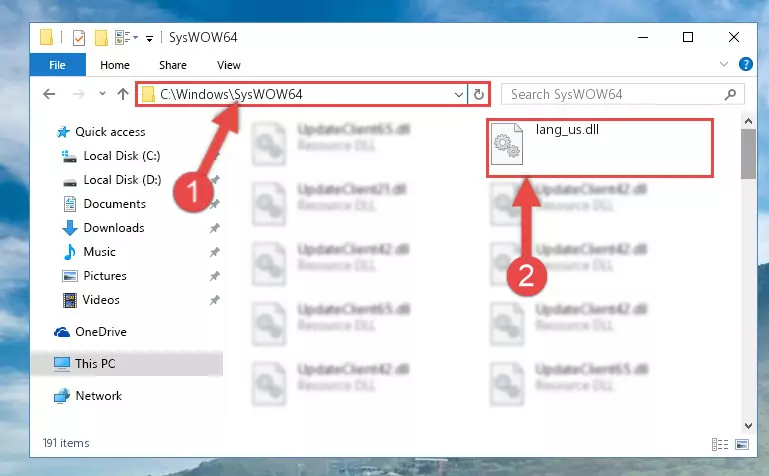
Task: Open the Home ribbon tab
Action: coord(115,65)
